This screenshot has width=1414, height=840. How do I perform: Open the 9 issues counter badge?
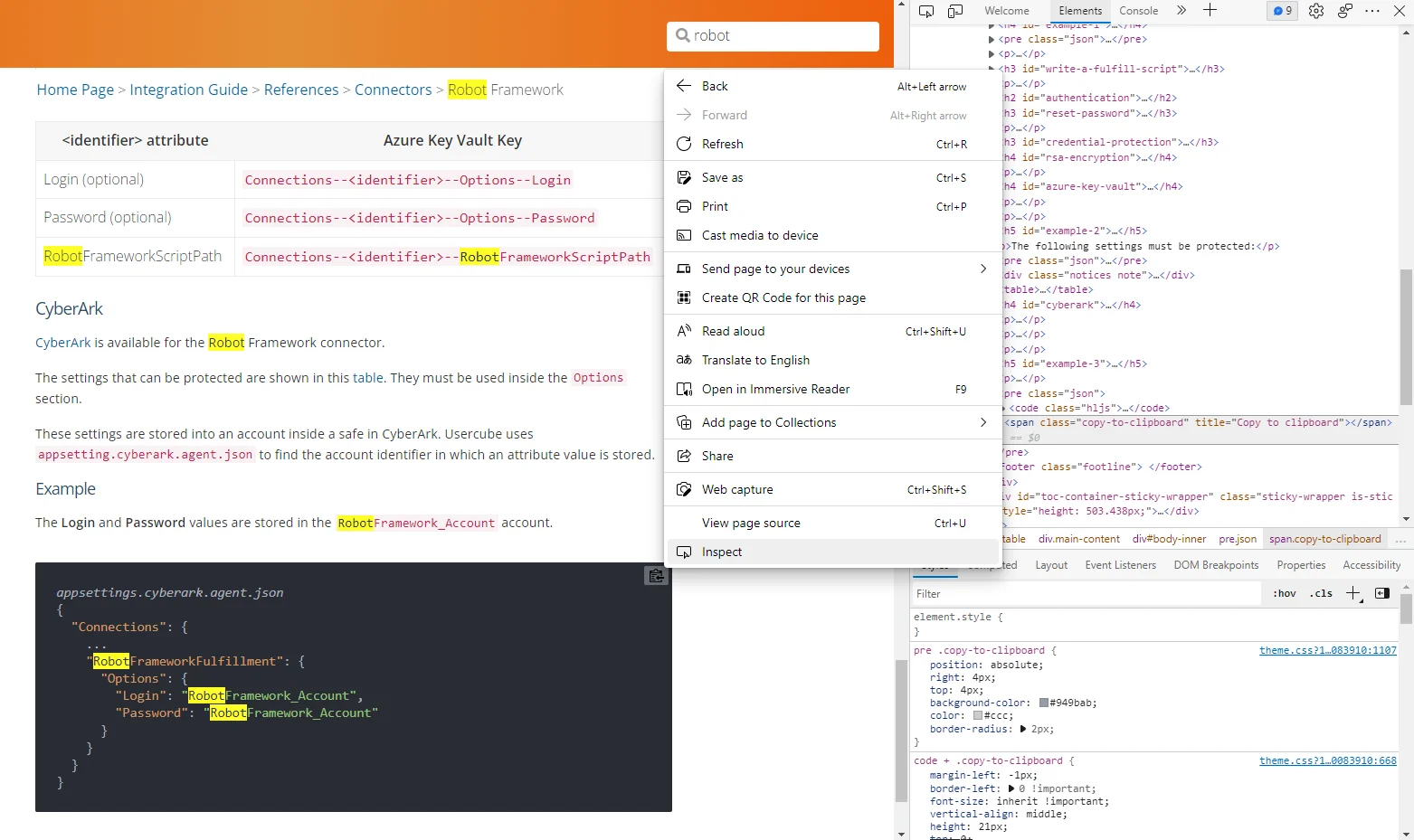[1282, 11]
